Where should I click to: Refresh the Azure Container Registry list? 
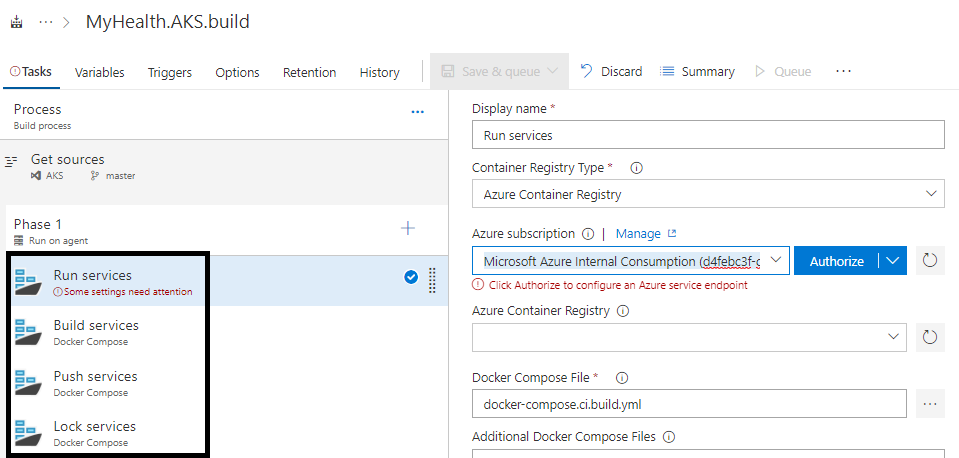click(930, 337)
